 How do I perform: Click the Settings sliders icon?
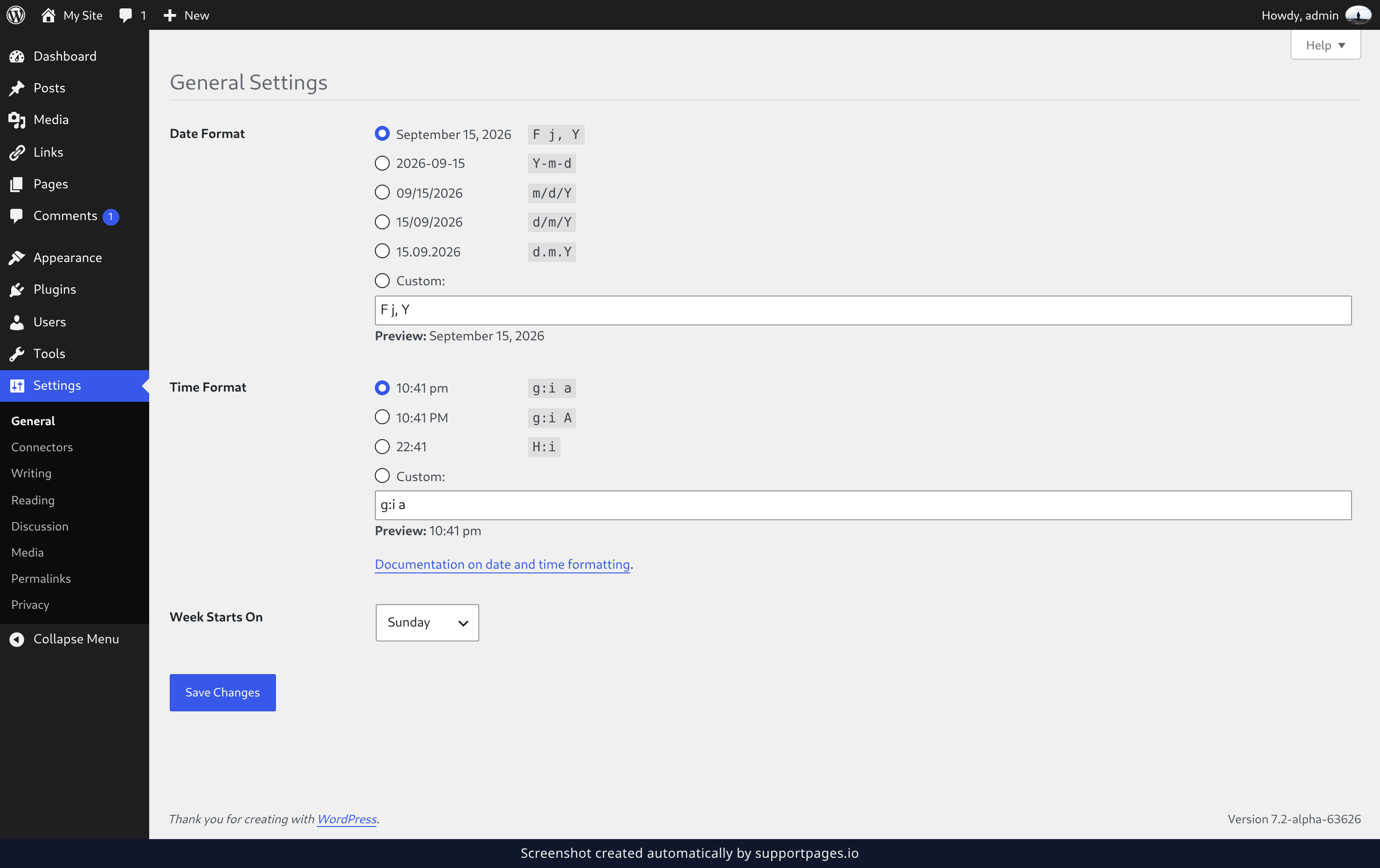point(17,386)
